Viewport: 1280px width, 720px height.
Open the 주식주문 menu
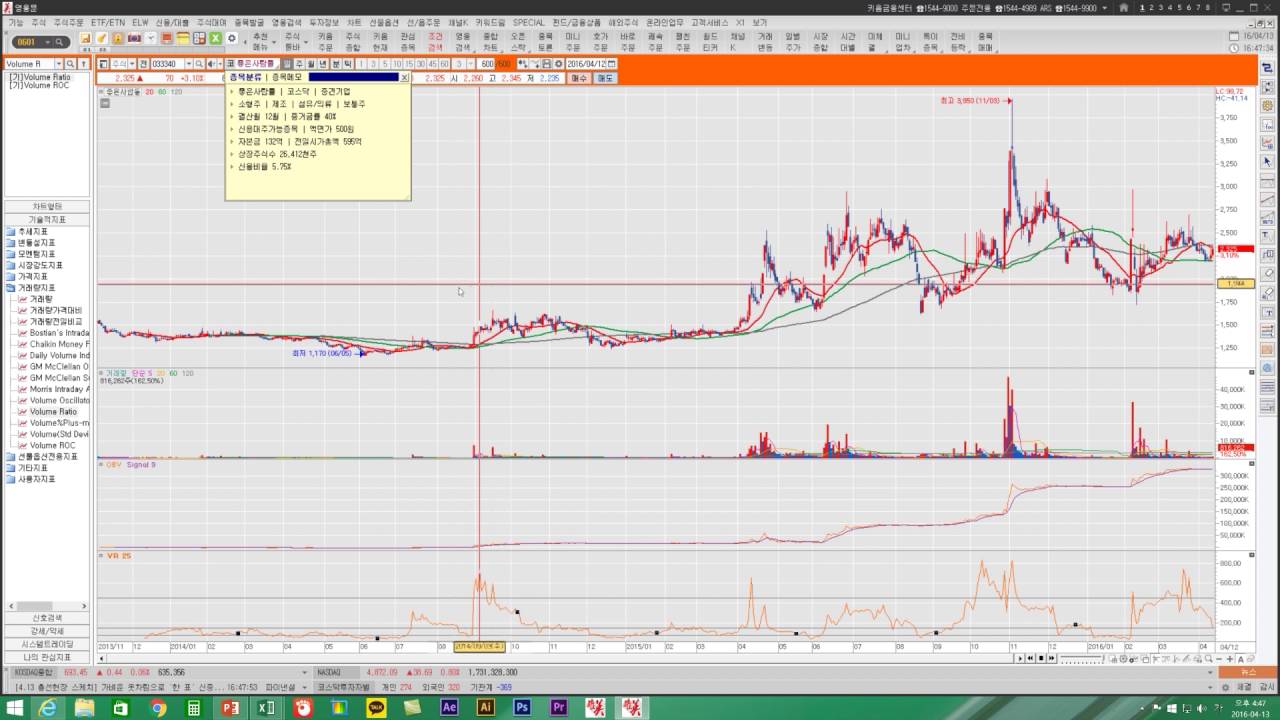pos(69,22)
